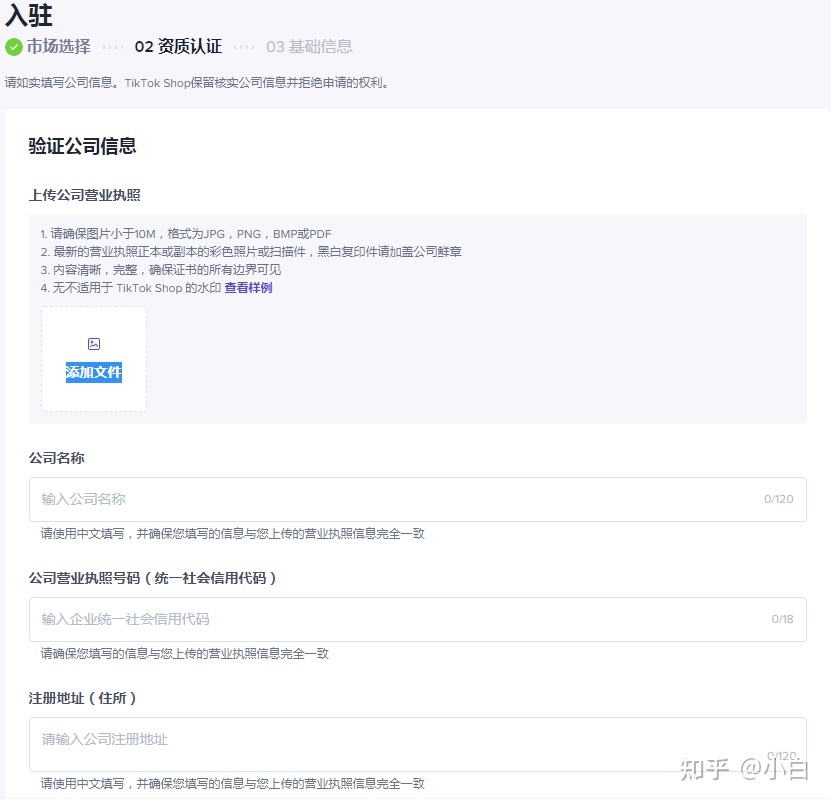Click the 入驻 page title
This screenshot has height=802, width=831.
(29, 15)
